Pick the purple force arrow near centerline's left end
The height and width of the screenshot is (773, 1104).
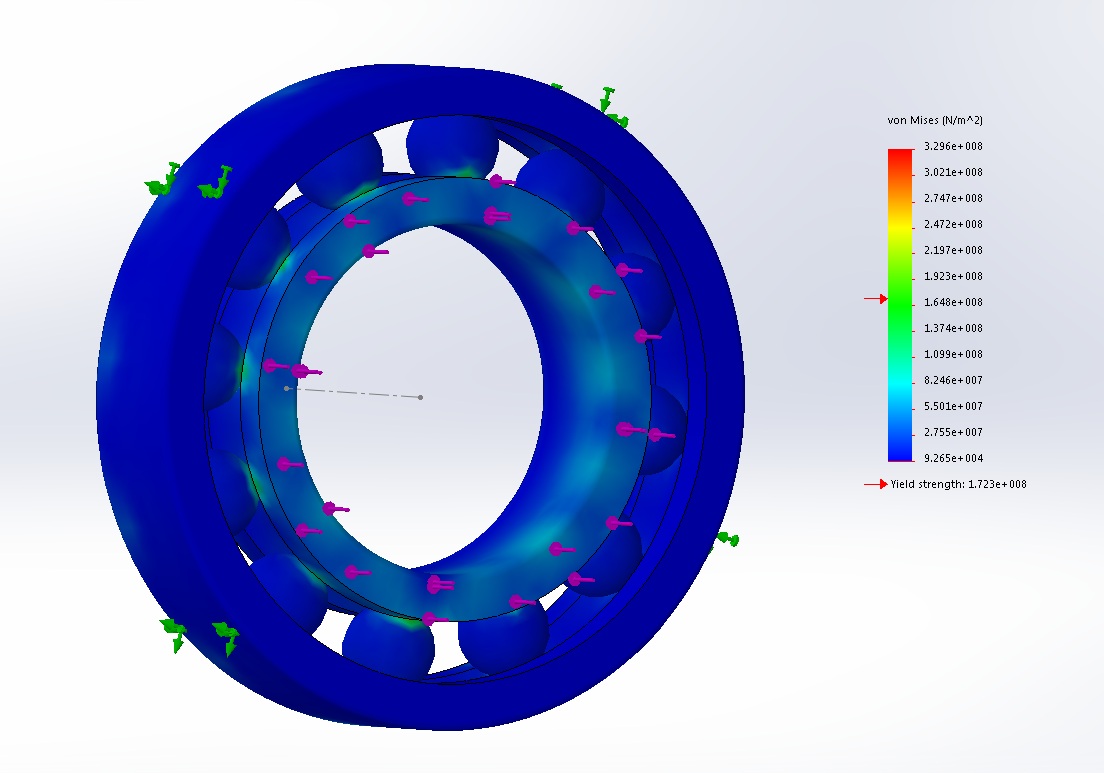tap(303, 371)
